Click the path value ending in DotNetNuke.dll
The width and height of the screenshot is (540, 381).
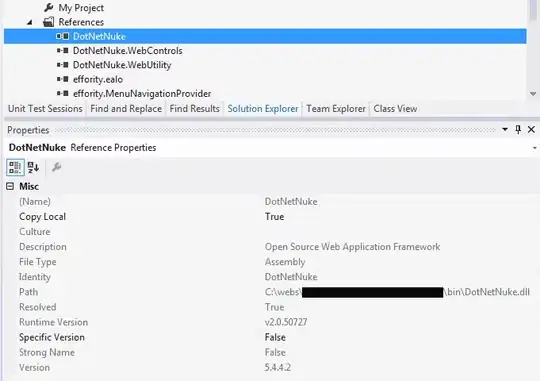(x=397, y=292)
